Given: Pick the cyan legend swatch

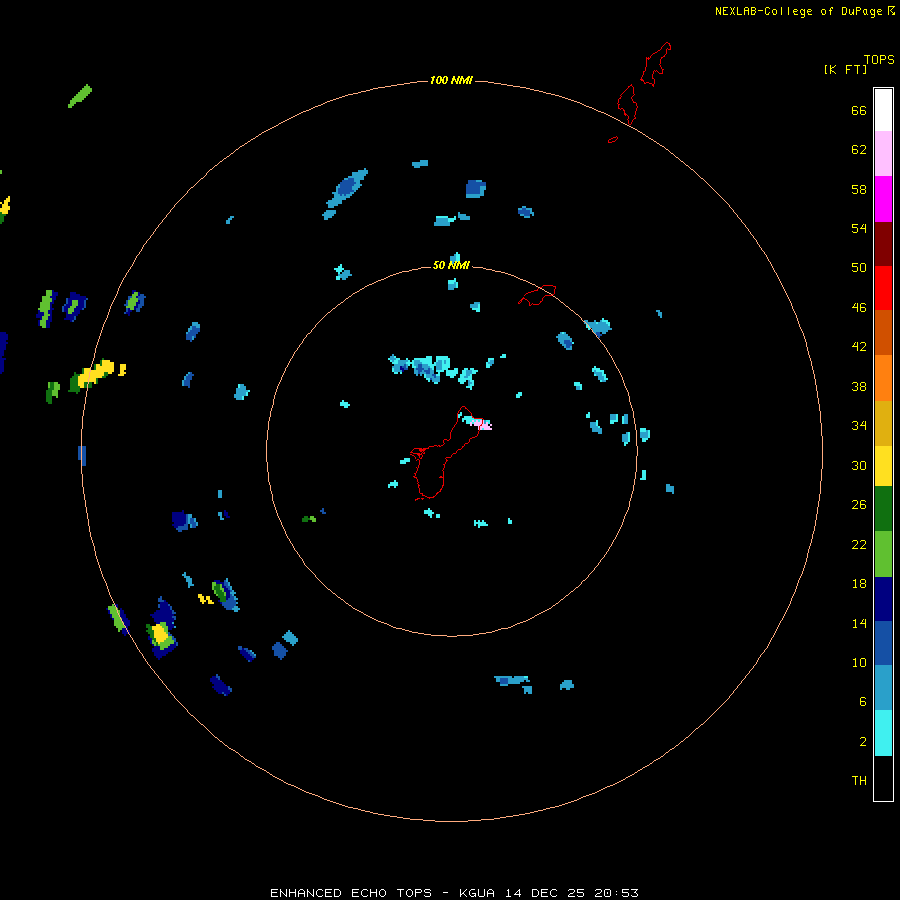Looking at the screenshot, I should click(x=883, y=733).
